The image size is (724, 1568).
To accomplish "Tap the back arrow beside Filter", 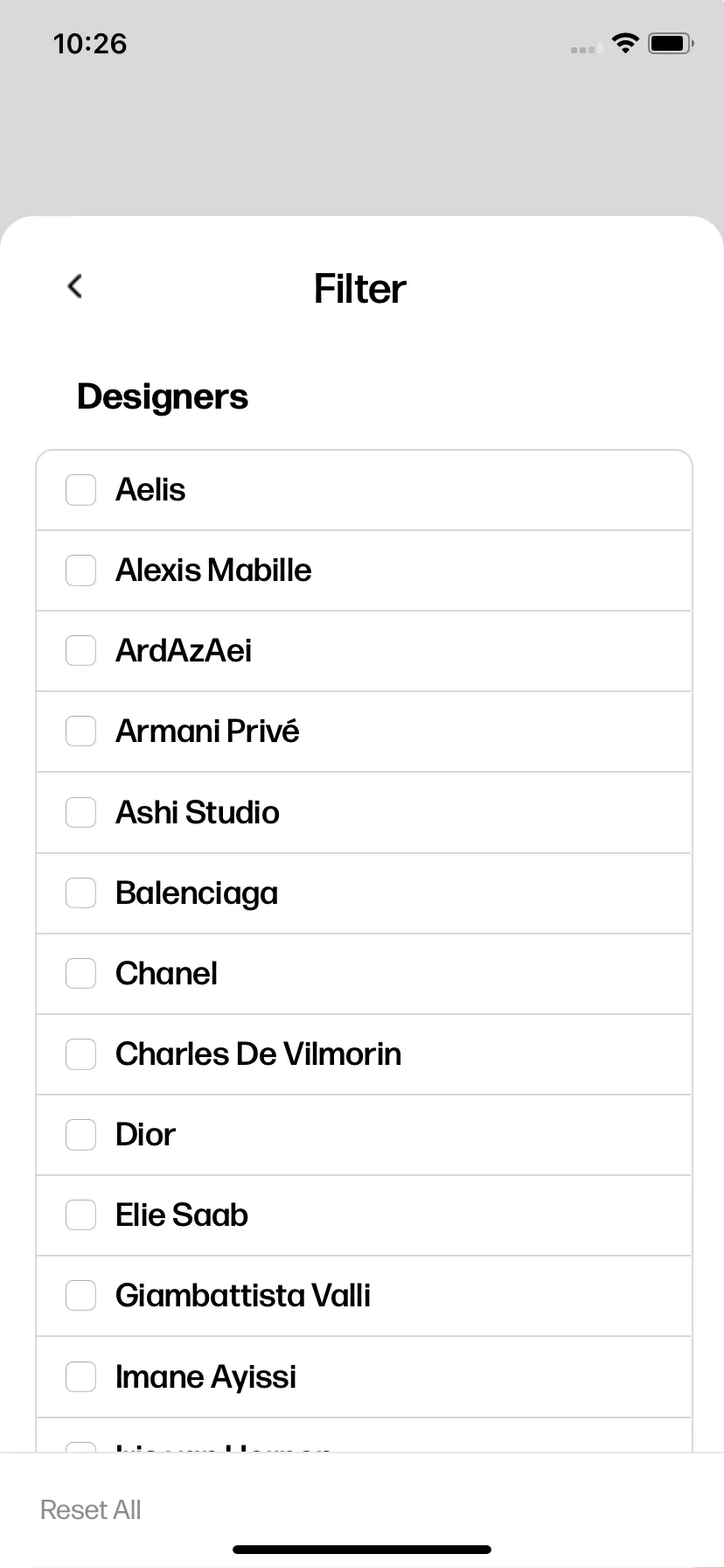I will [75, 286].
